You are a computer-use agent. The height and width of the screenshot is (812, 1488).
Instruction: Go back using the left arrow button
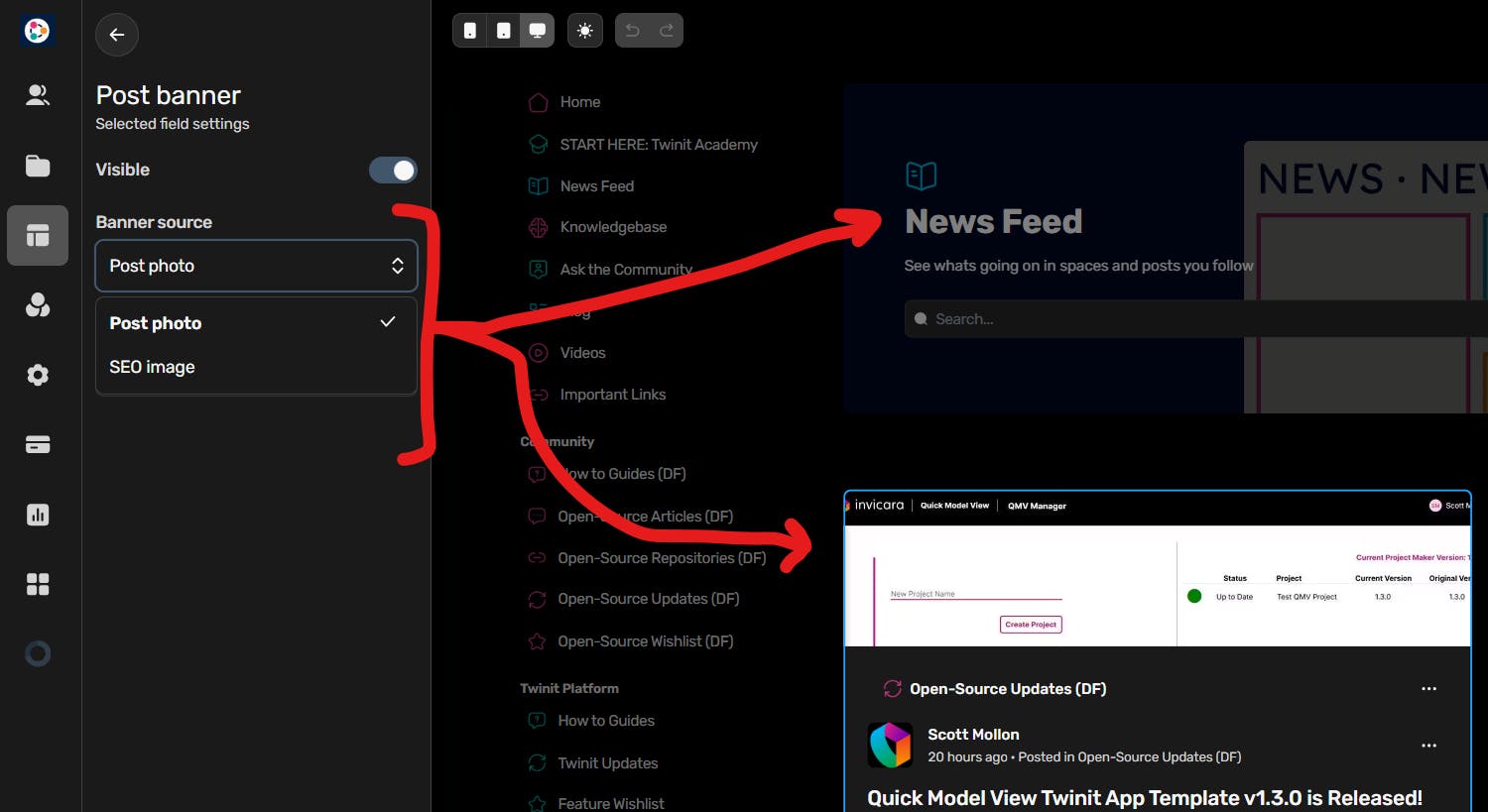click(x=117, y=35)
